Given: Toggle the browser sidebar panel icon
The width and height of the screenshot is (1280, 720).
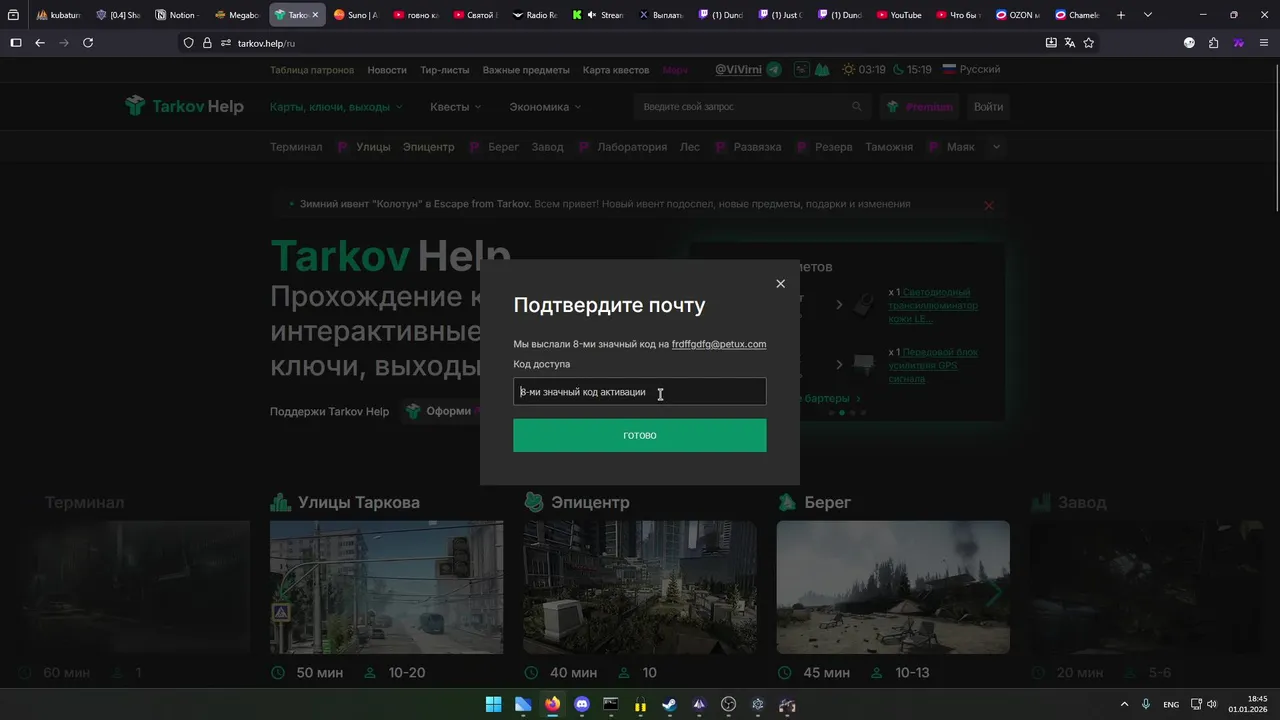Looking at the screenshot, I should 15,43.
